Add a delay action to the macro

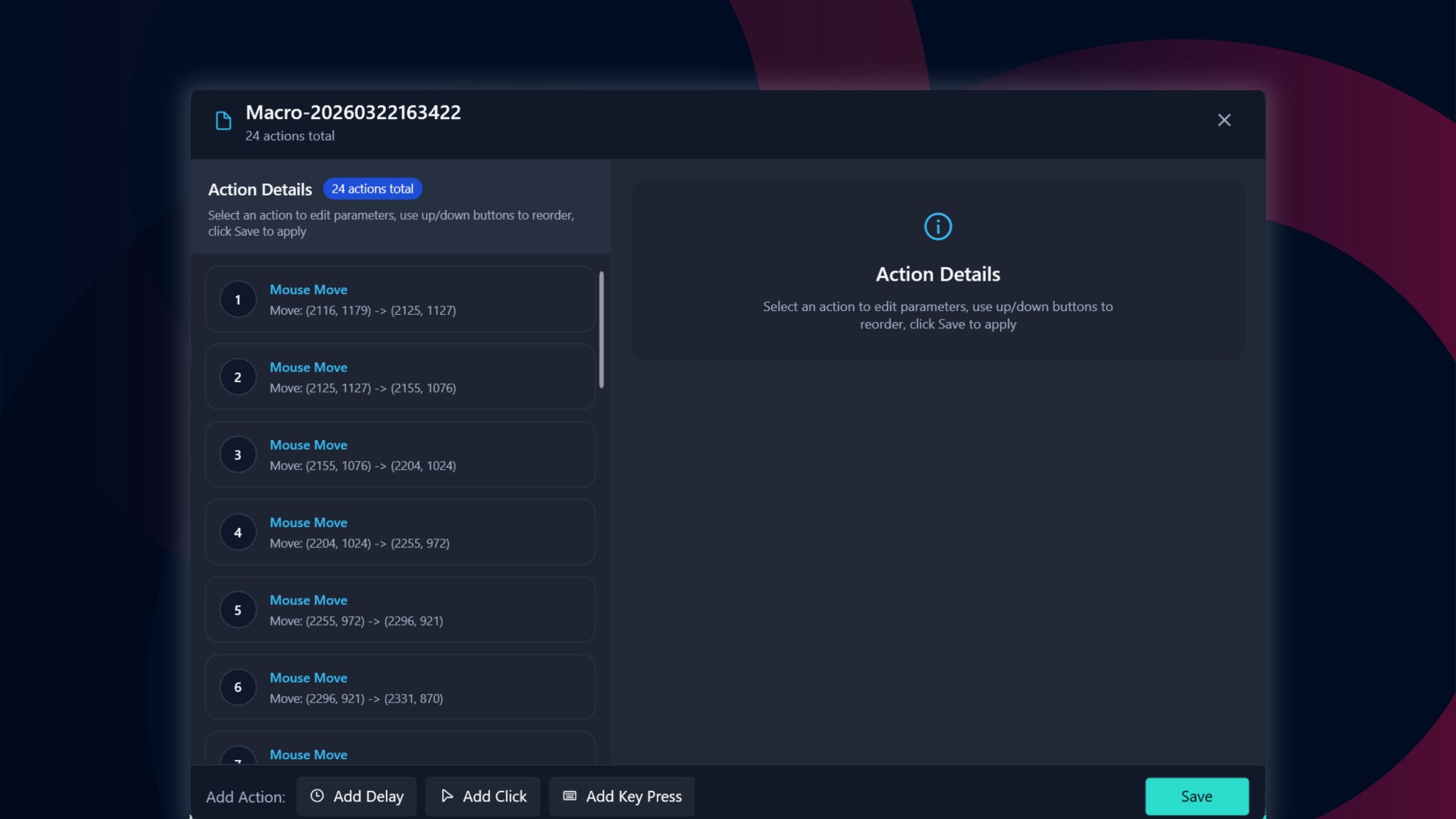356,796
